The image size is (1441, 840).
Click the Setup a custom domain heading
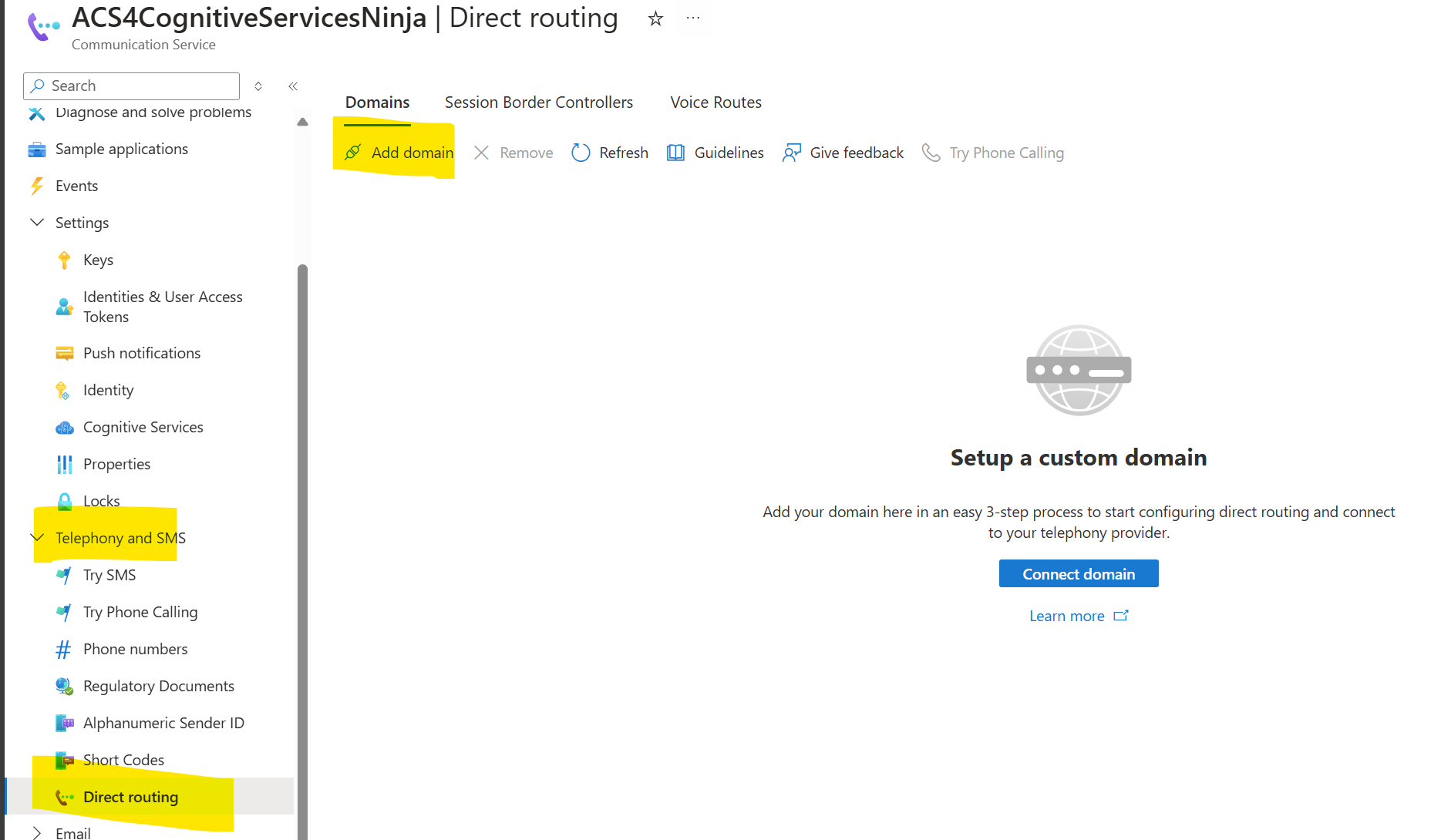point(1079,458)
